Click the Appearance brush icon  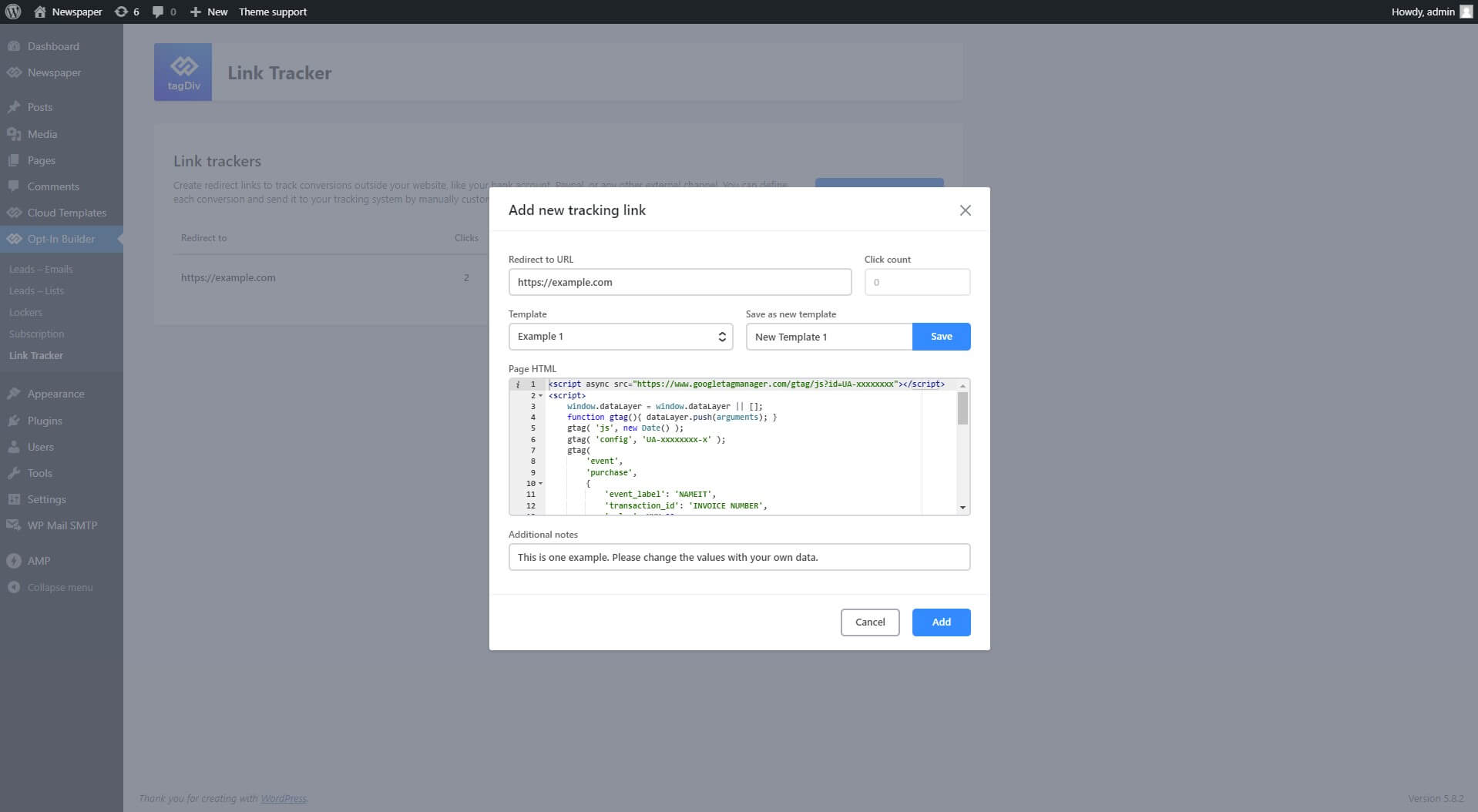[x=14, y=394]
